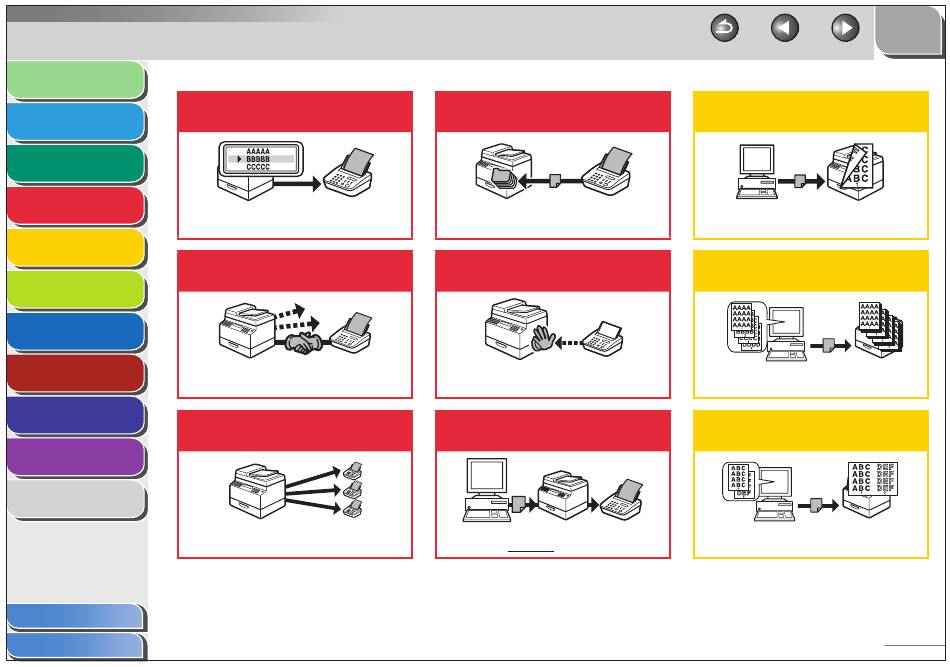Select the yellow sidebar tab
Image resolution: width=950 pixels, height=667 pixels.
76,248
